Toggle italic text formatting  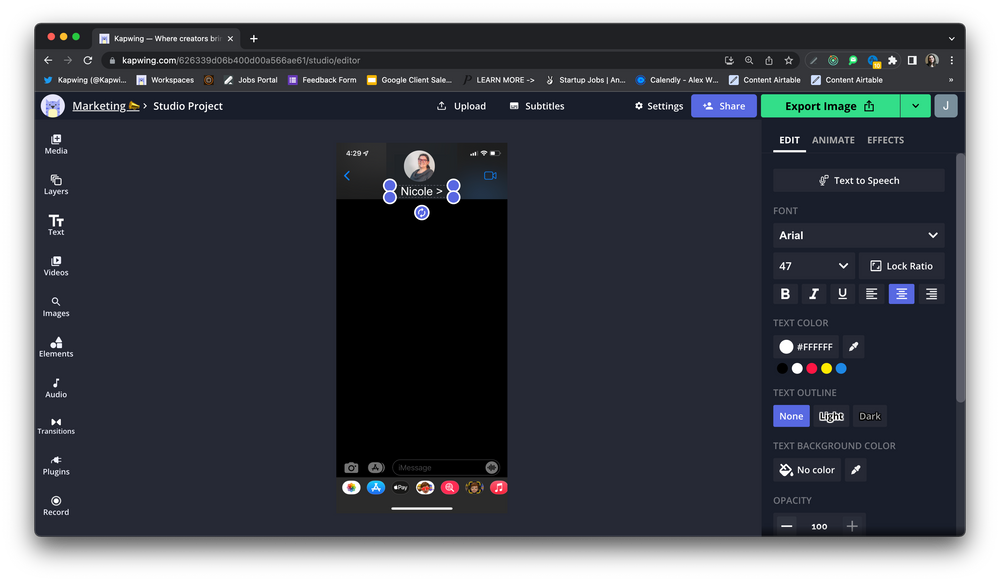point(814,294)
